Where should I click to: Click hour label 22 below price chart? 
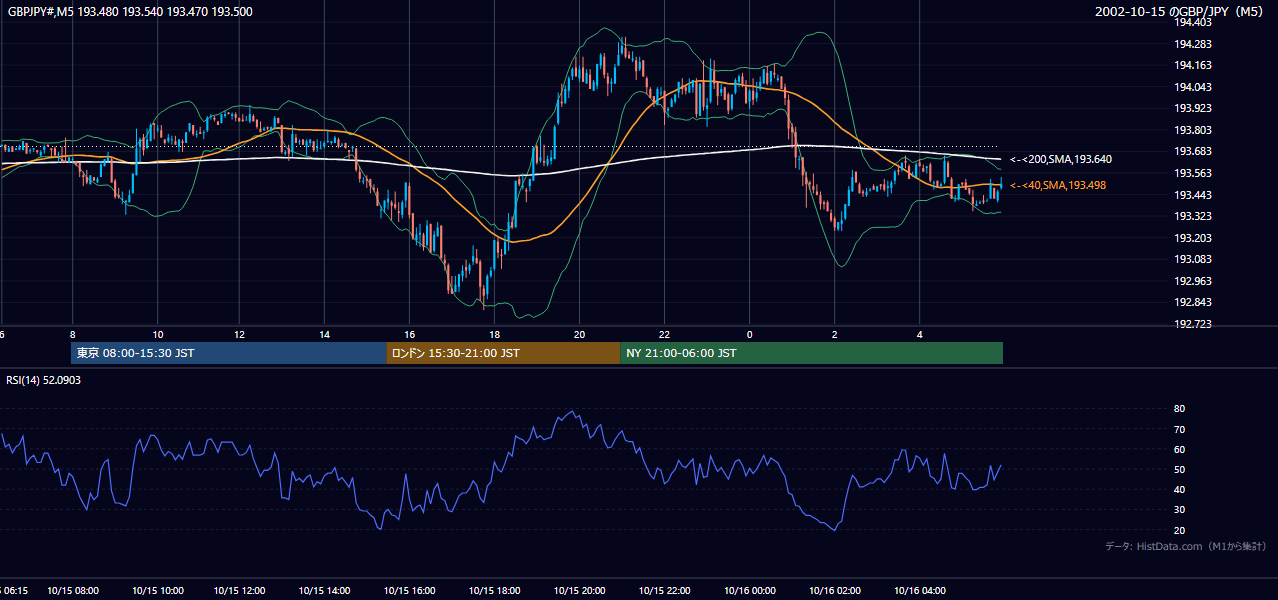(x=664, y=334)
